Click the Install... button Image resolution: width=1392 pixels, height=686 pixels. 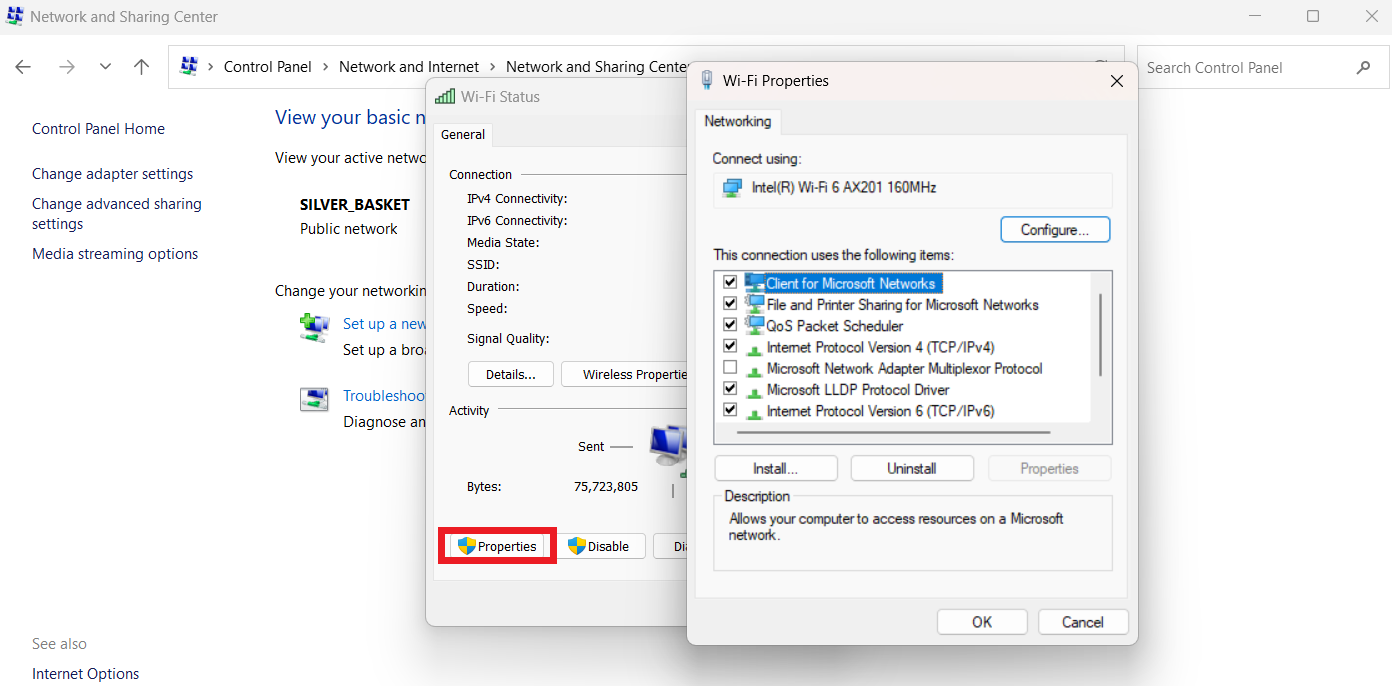coord(776,468)
